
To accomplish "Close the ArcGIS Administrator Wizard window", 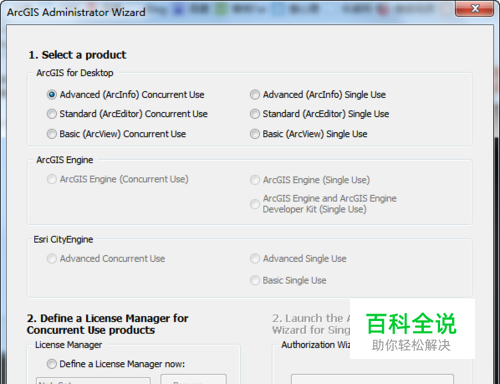I will point(475,8).
